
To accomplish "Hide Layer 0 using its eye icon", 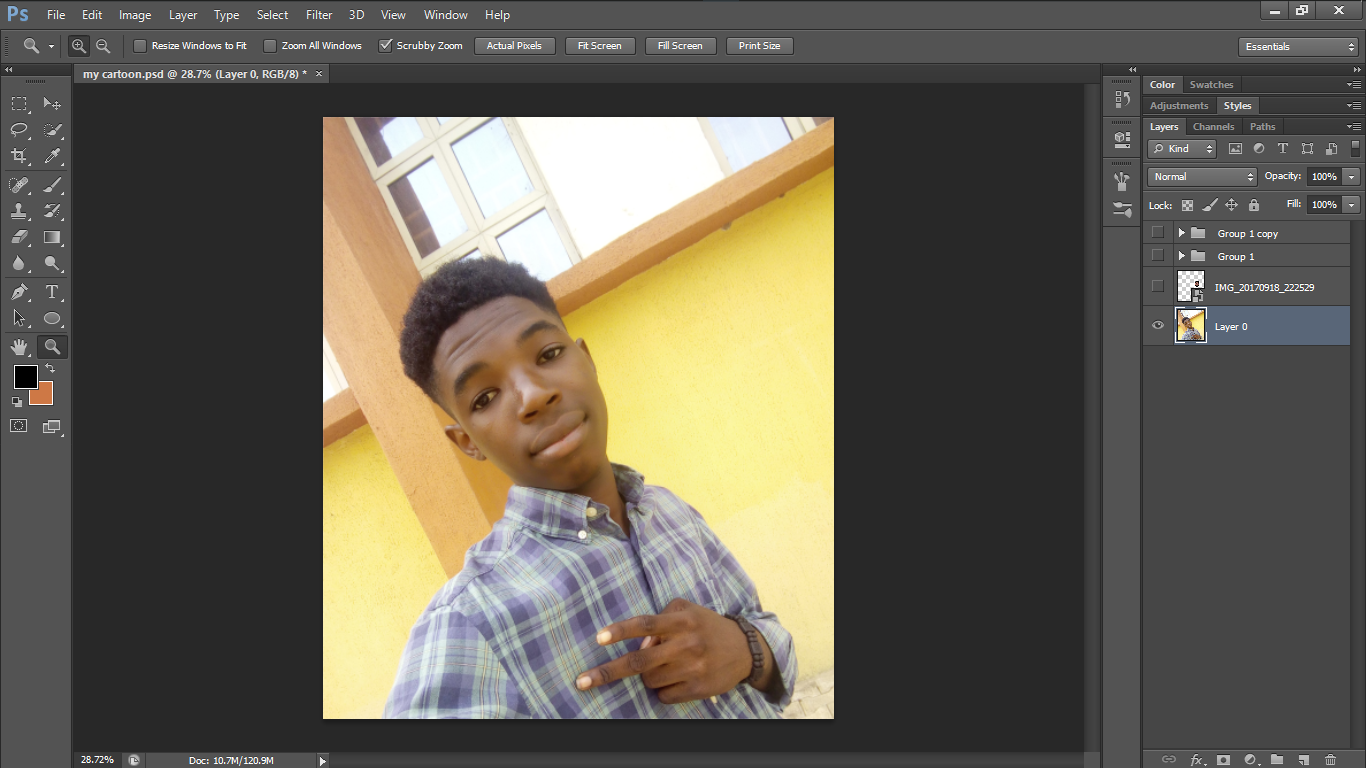I will pyautogui.click(x=1158, y=326).
